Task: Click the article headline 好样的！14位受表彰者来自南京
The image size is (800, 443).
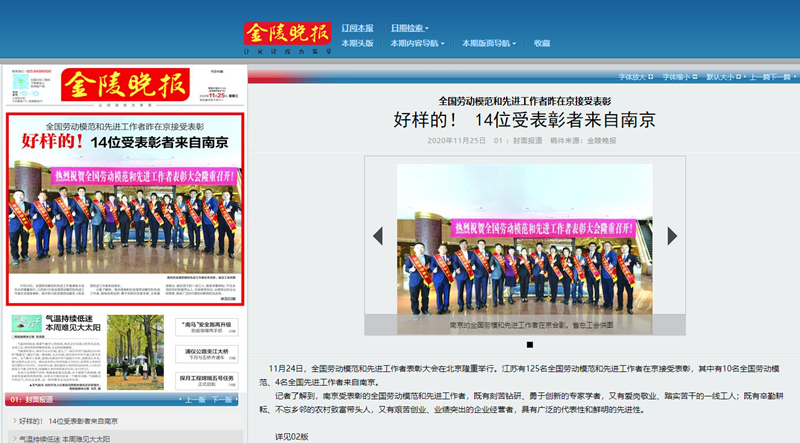Action: point(524,120)
